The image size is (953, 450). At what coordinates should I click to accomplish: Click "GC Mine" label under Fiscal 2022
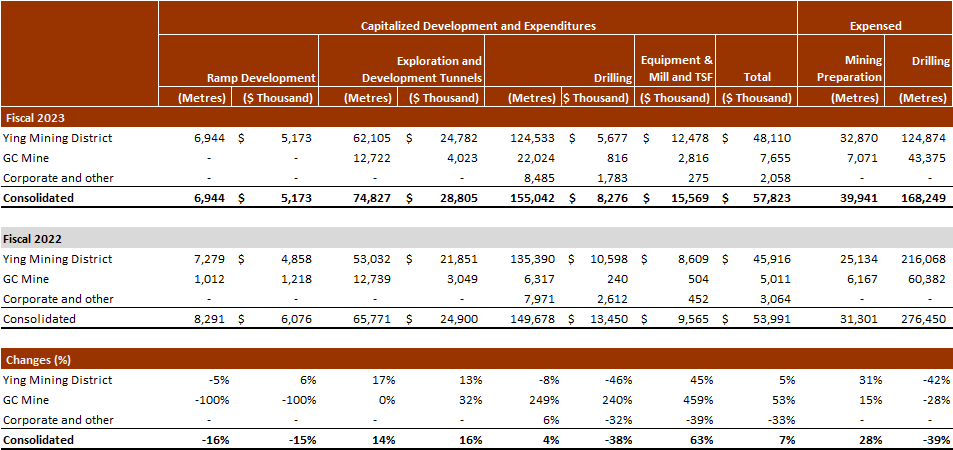(27, 279)
